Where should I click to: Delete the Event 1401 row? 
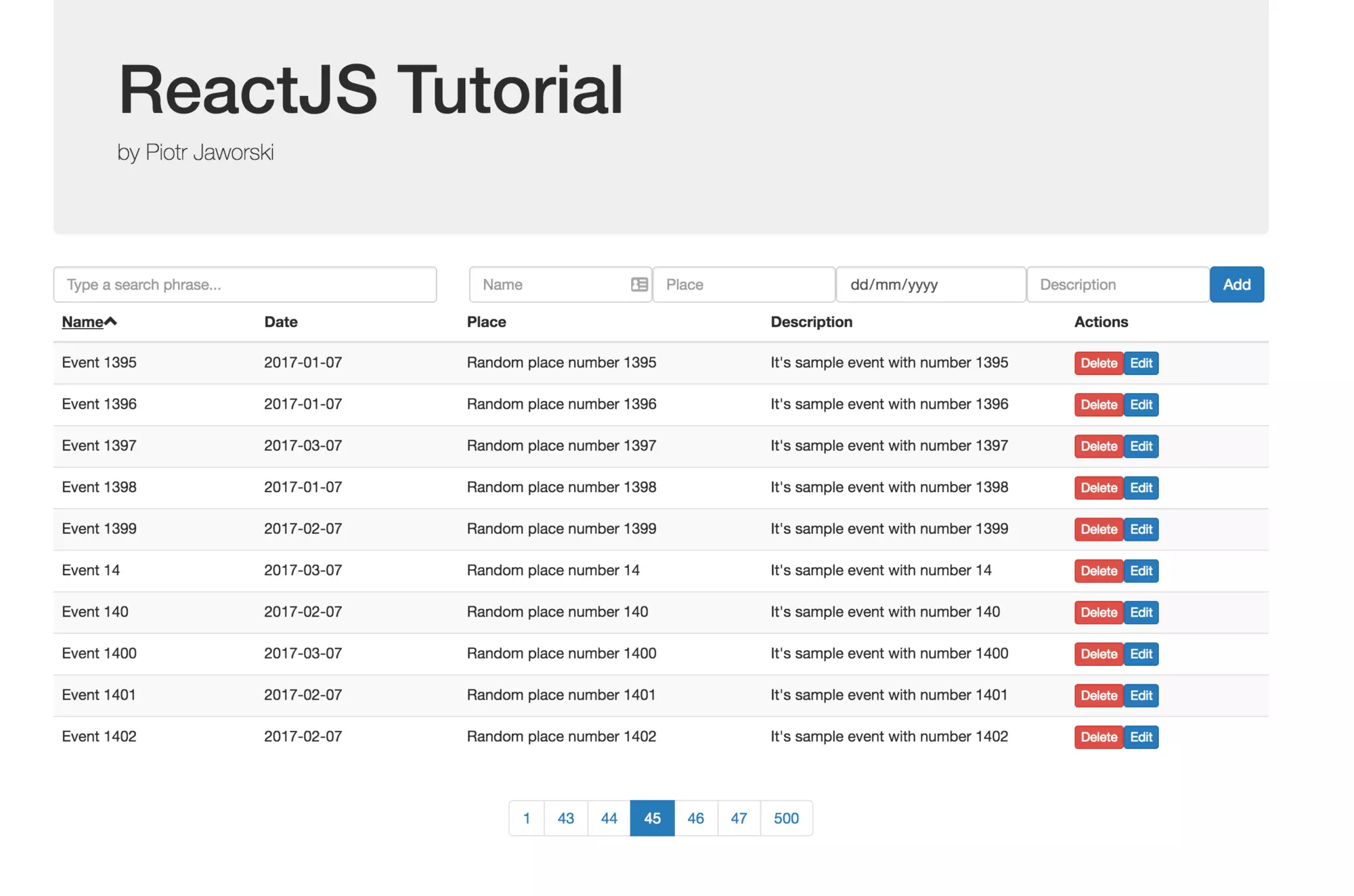click(1099, 696)
